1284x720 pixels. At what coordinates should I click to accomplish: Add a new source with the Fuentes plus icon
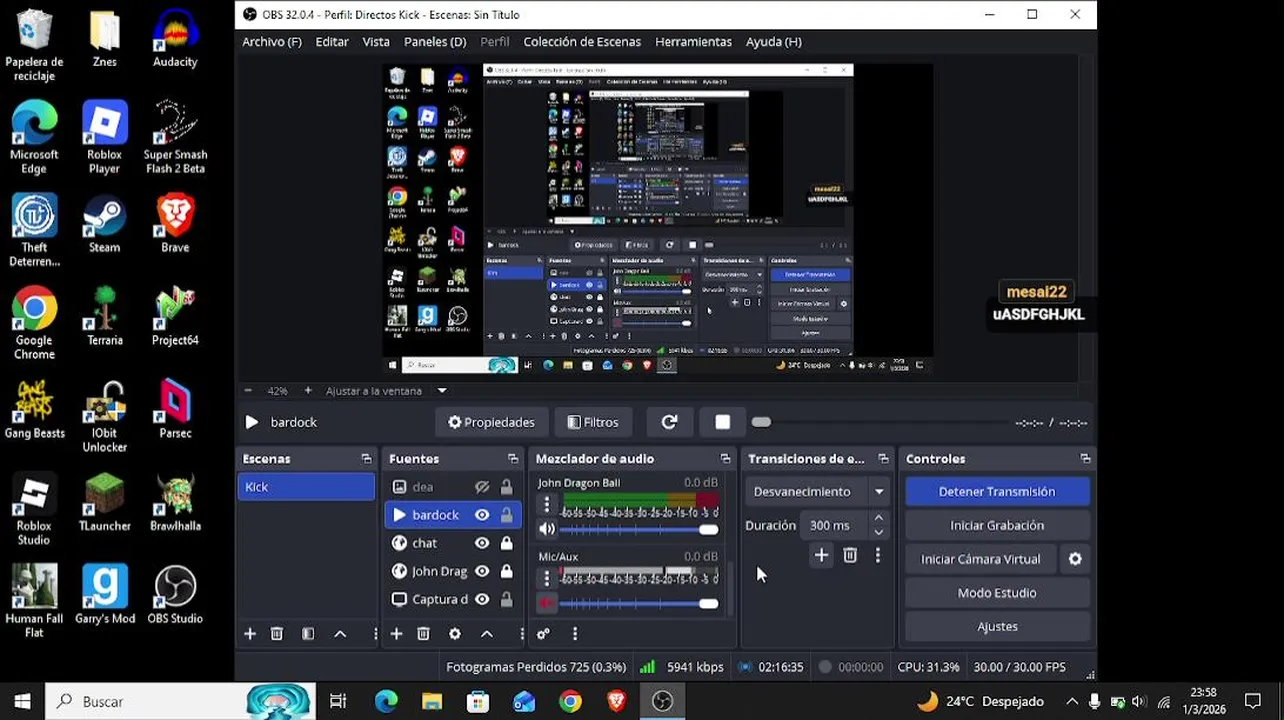[x=396, y=634]
